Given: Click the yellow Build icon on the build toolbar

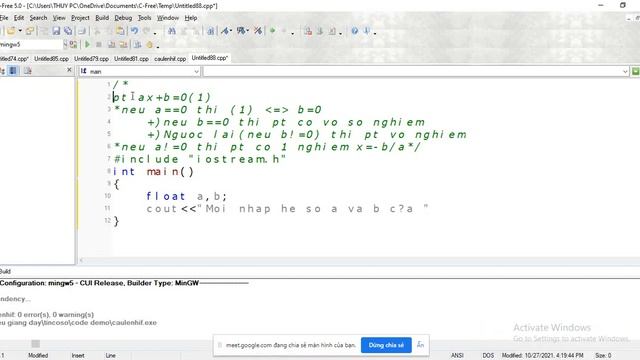Looking at the screenshot, I should 111,44.
